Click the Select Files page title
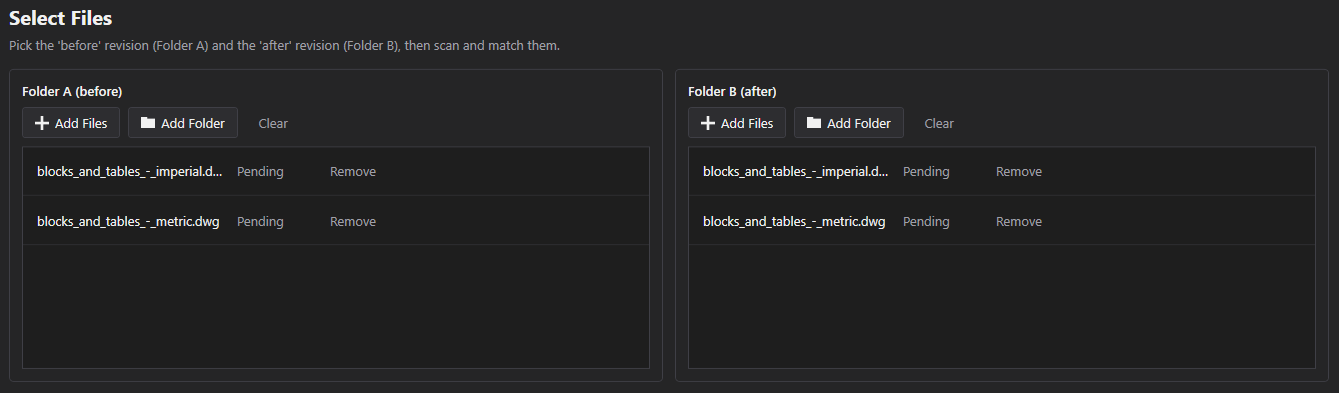1339x393 pixels. coord(60,18)
